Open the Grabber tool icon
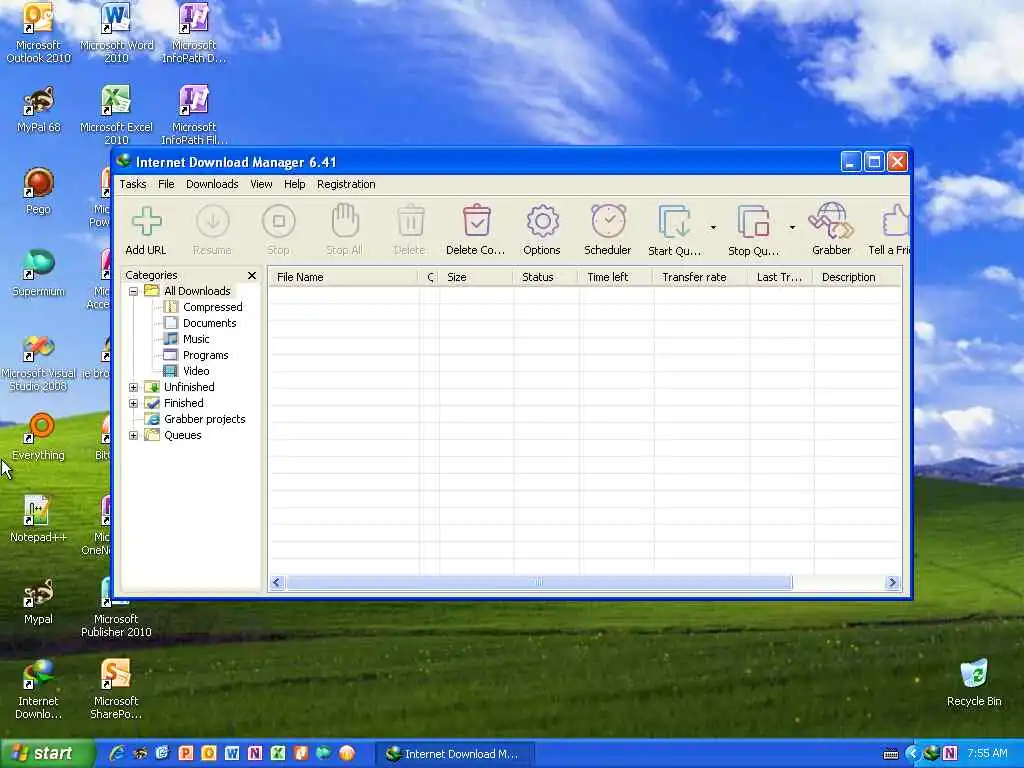This screenshot has width=1024, height=768. [x=831, y=221]
